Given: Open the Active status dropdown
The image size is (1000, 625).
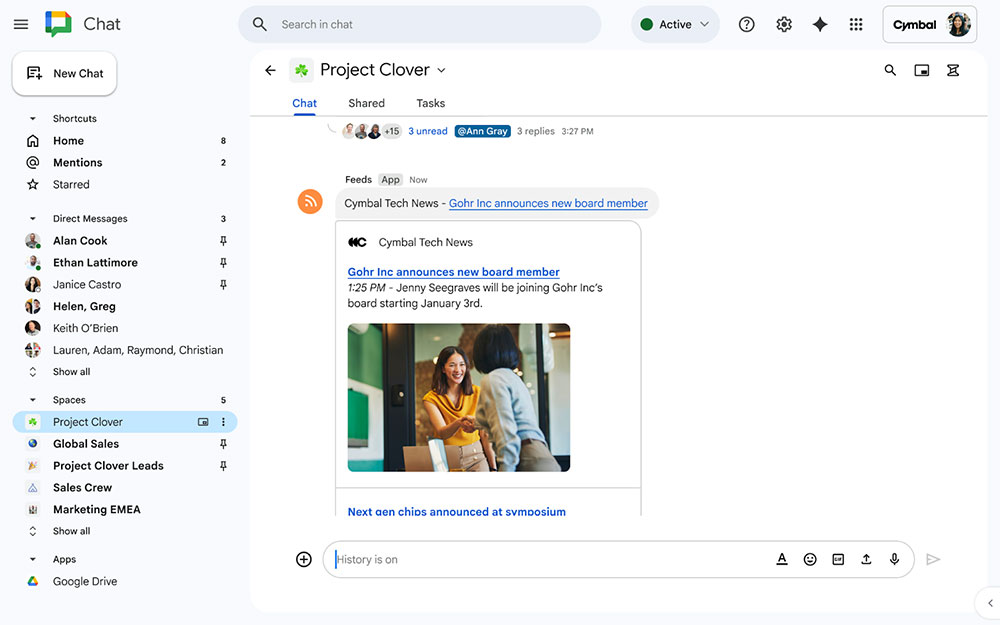Looking at the screenshot, I should click(675, 24).
